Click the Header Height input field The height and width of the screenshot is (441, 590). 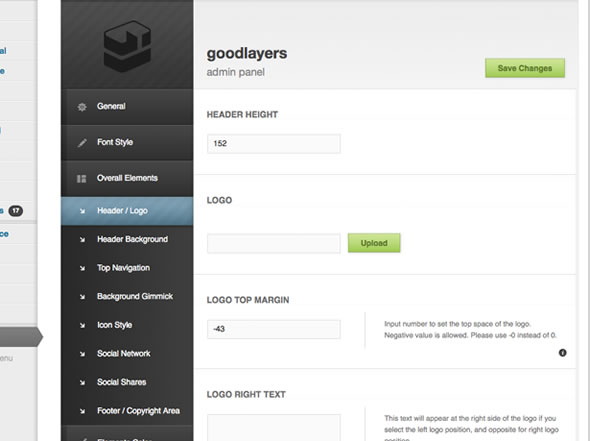[x=274, y=144]
